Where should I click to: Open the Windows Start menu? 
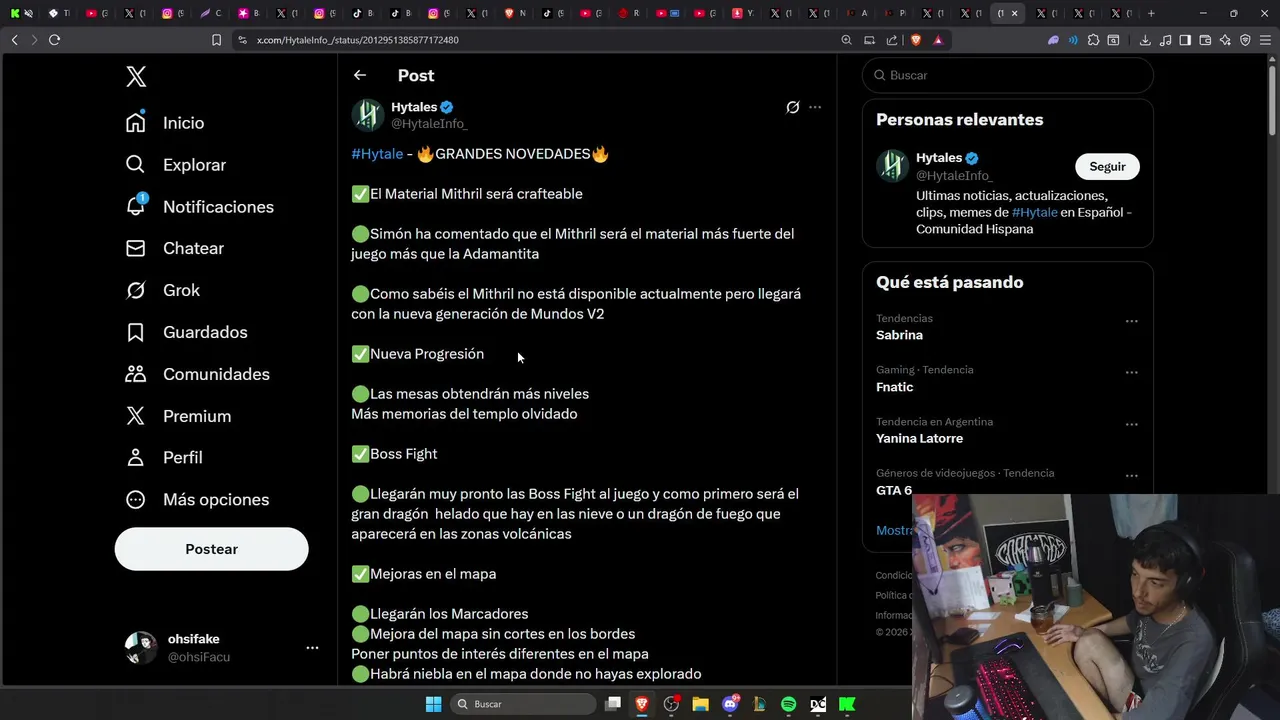coord(433,704)
